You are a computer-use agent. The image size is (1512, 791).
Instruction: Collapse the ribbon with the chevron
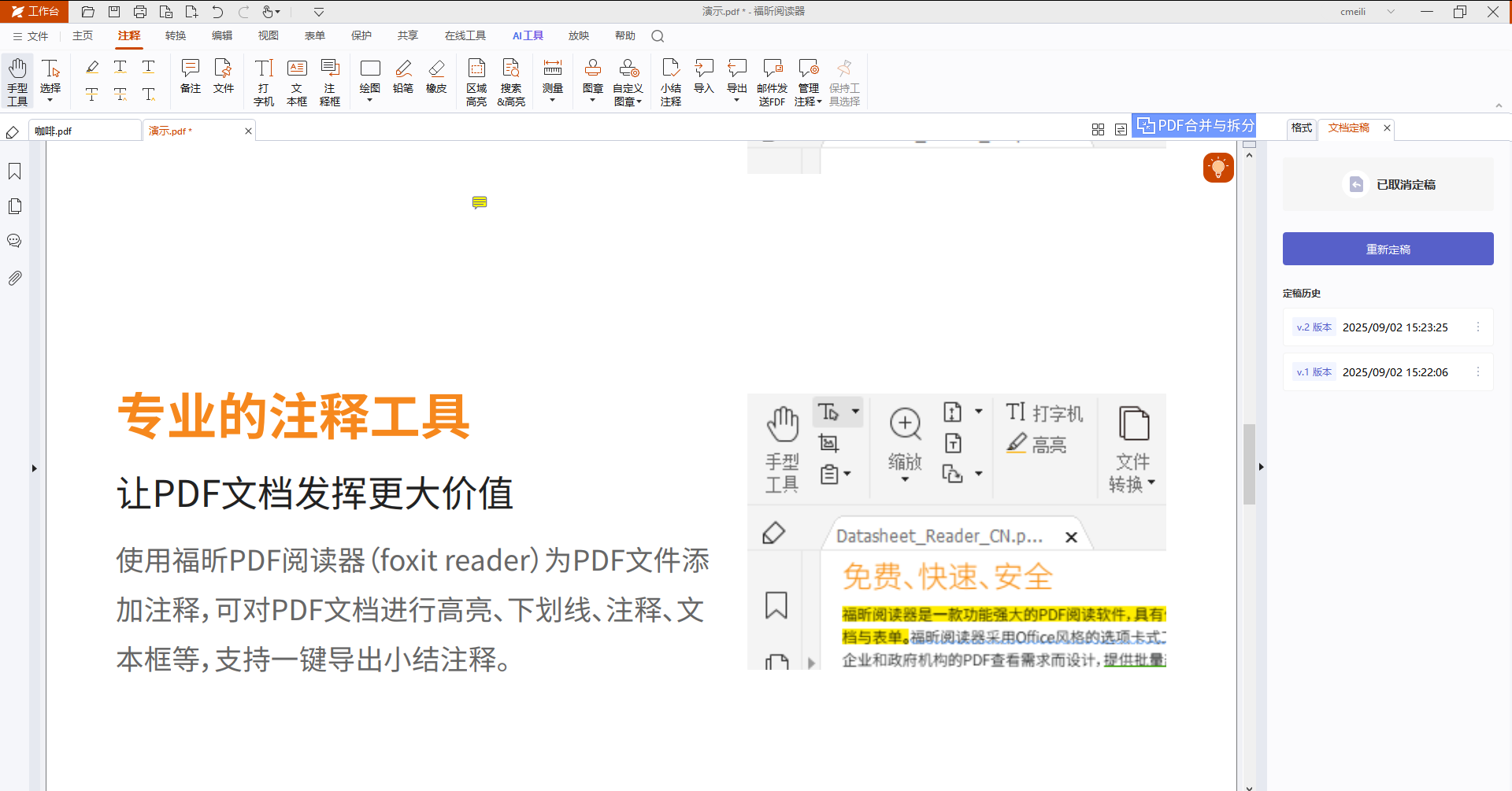pos(1499,105)
